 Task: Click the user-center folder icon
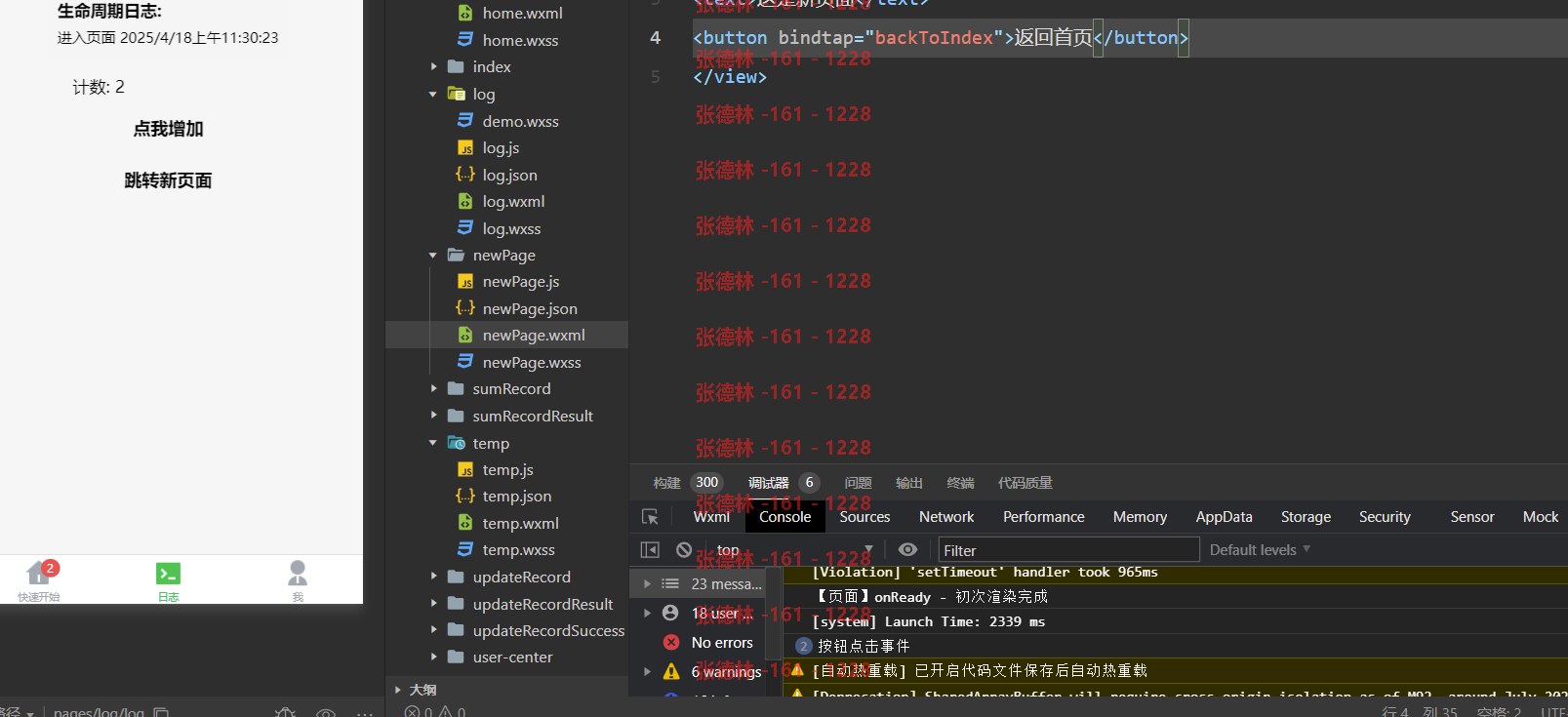456,657
